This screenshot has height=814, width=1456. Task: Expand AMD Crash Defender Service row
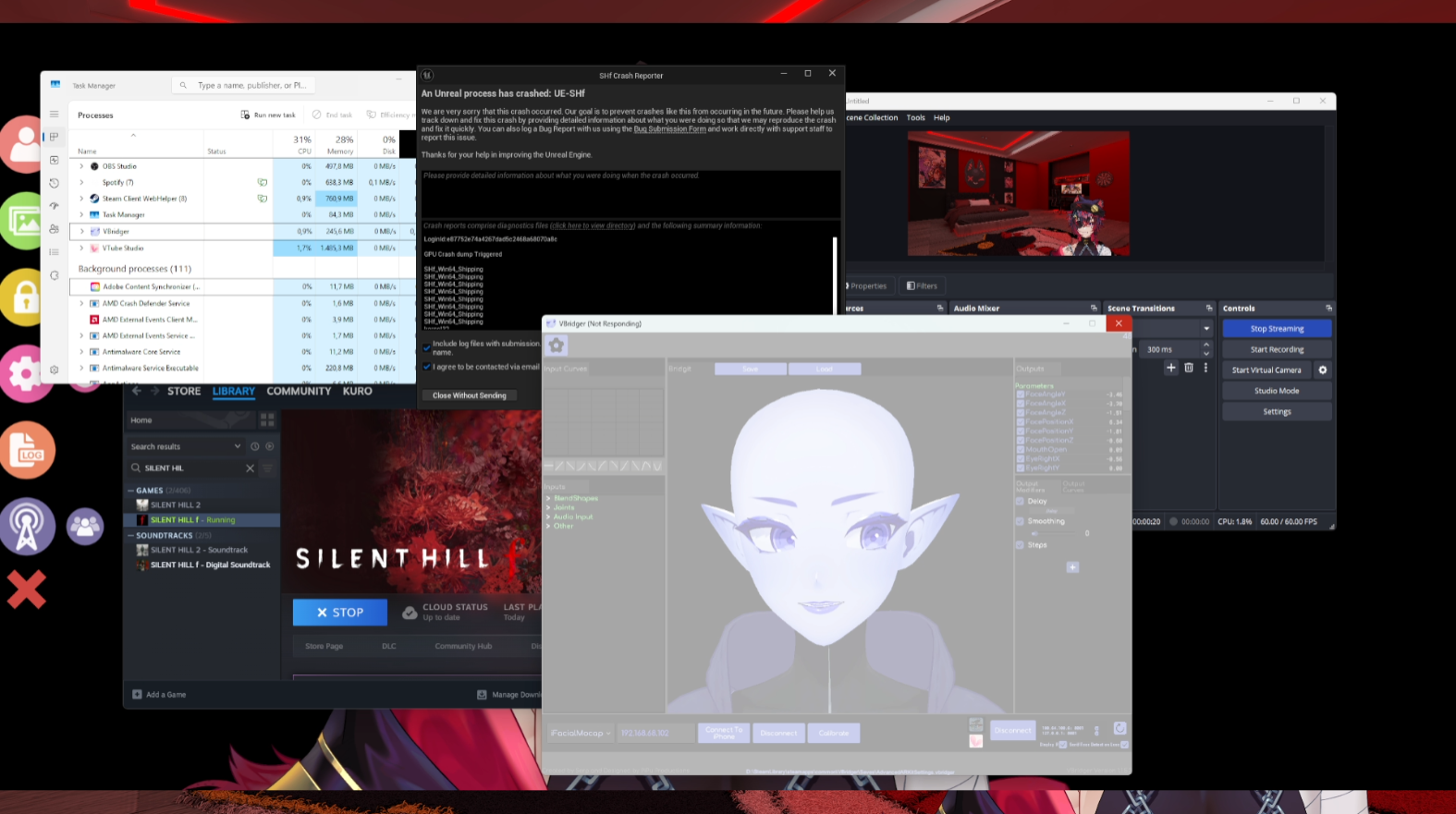(x=81, y=303)
